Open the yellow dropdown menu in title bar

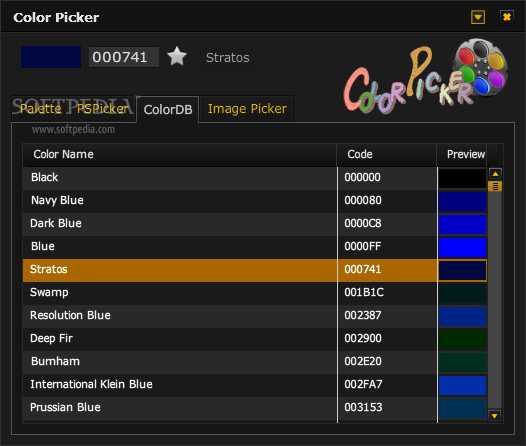pos(478,17)
